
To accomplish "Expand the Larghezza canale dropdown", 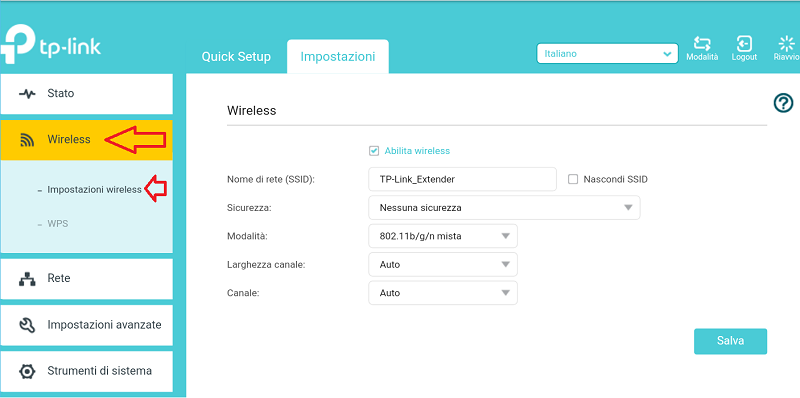I will click(443, 265).
